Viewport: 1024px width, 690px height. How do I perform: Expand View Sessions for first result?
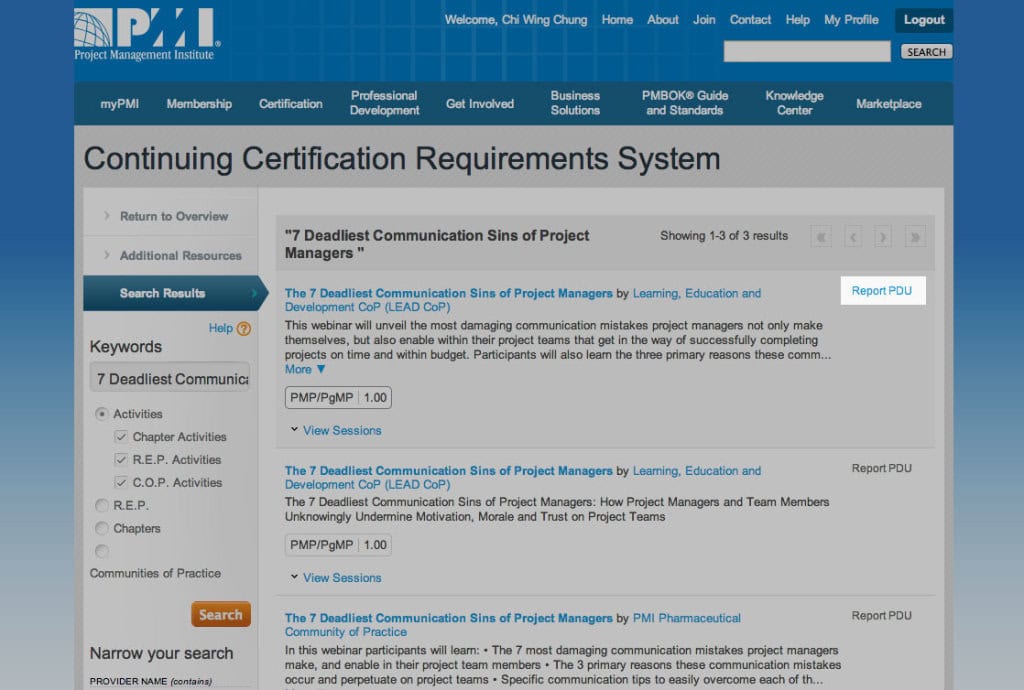(336, 430)
